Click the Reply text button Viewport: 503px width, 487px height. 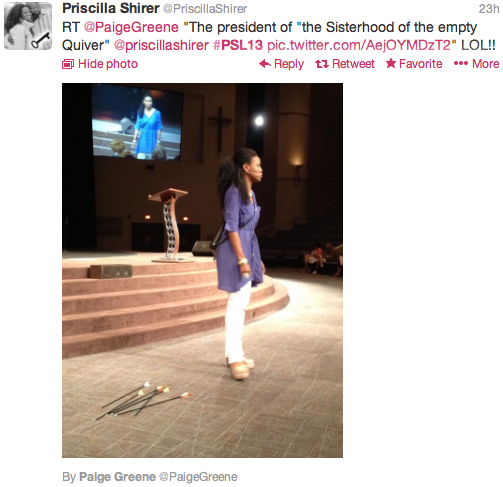point(289,64)
